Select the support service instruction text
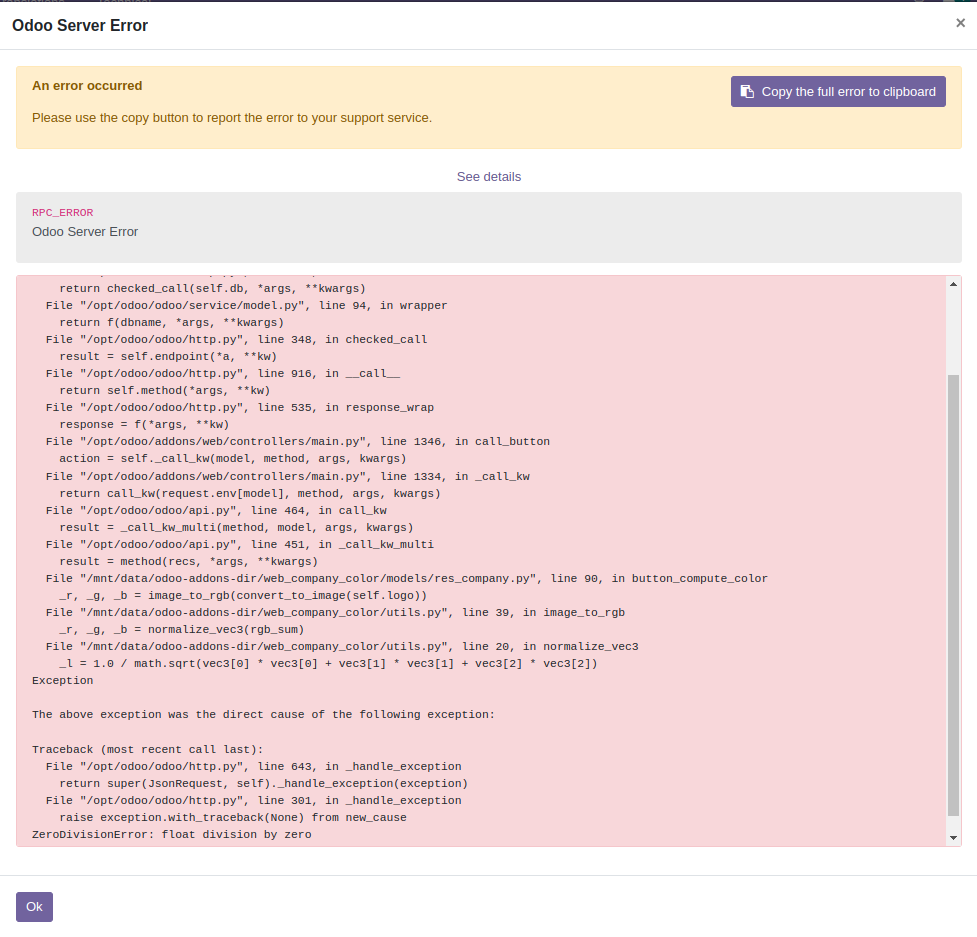The image size is (977, 937). click(232, 117)
